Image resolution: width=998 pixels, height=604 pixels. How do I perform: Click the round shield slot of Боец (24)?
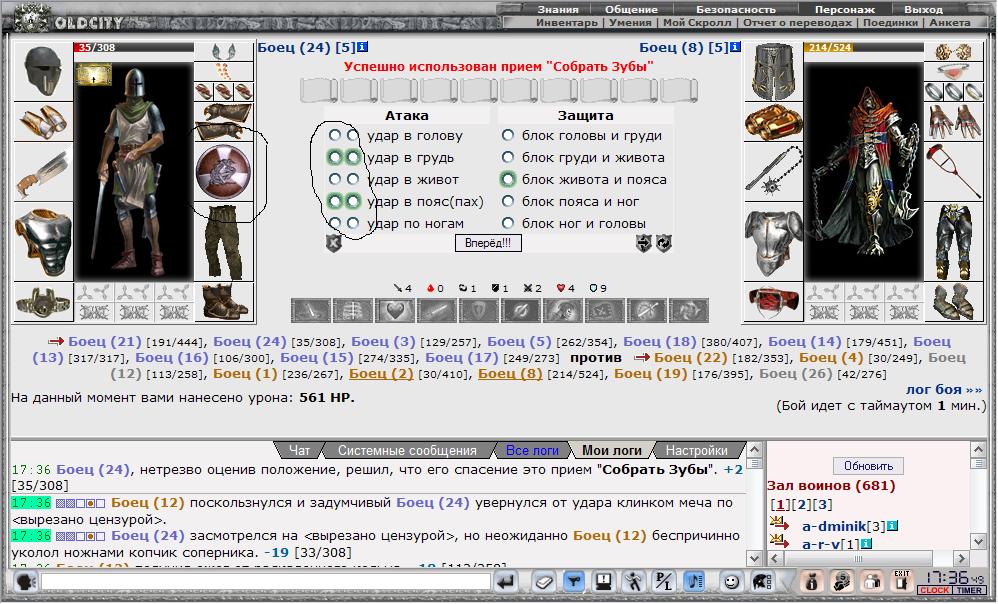pyautogui.click(x=223, y=172)
